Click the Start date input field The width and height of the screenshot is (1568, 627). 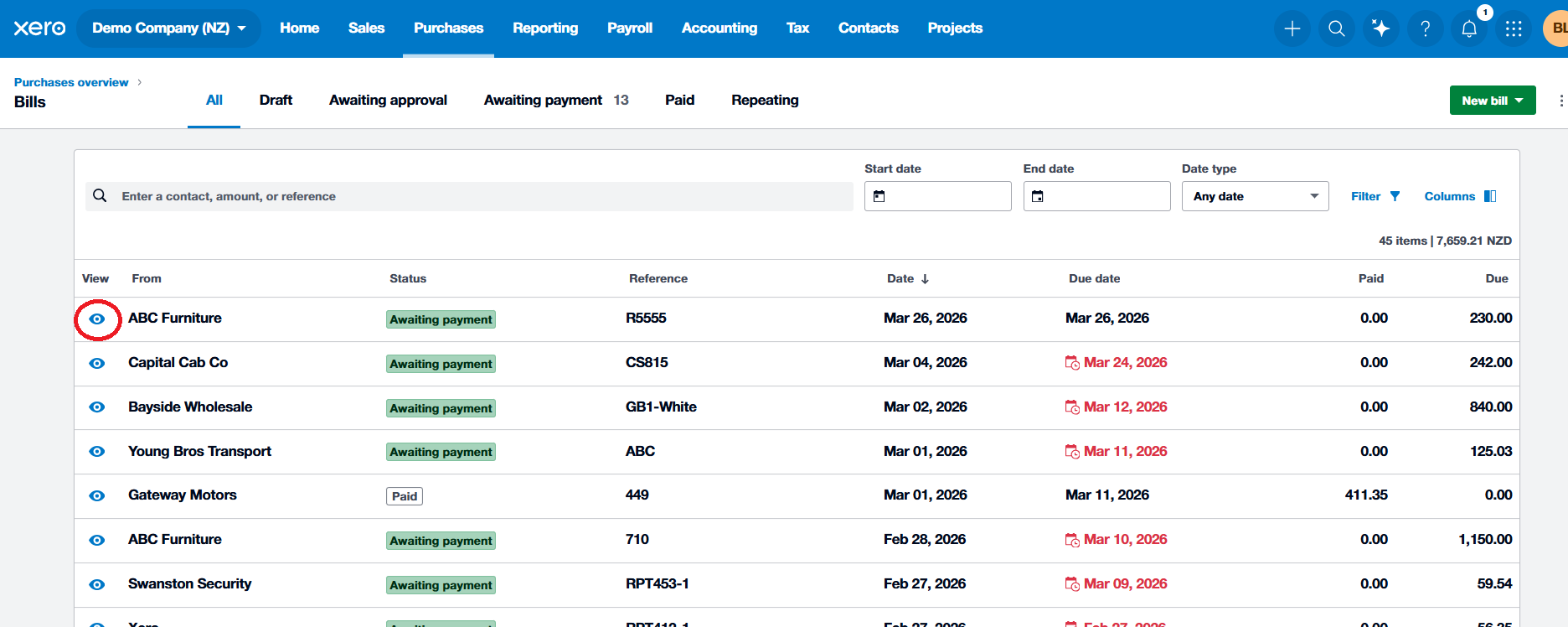[937, 196]
